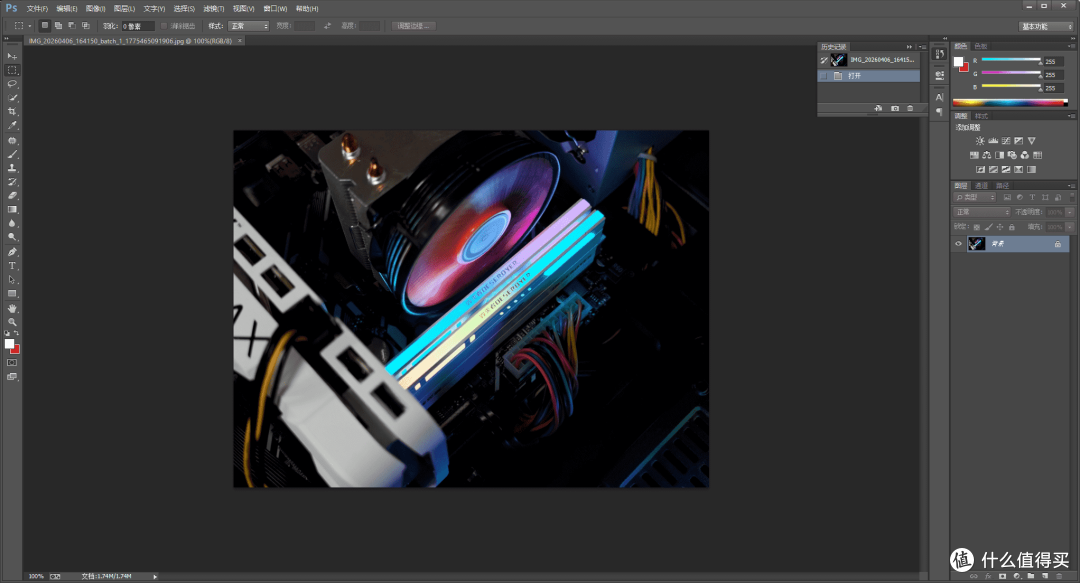This screenshot has height=583, width=1080.
Task: Set history brush source on 打开 state
Action: click(824, 76)
